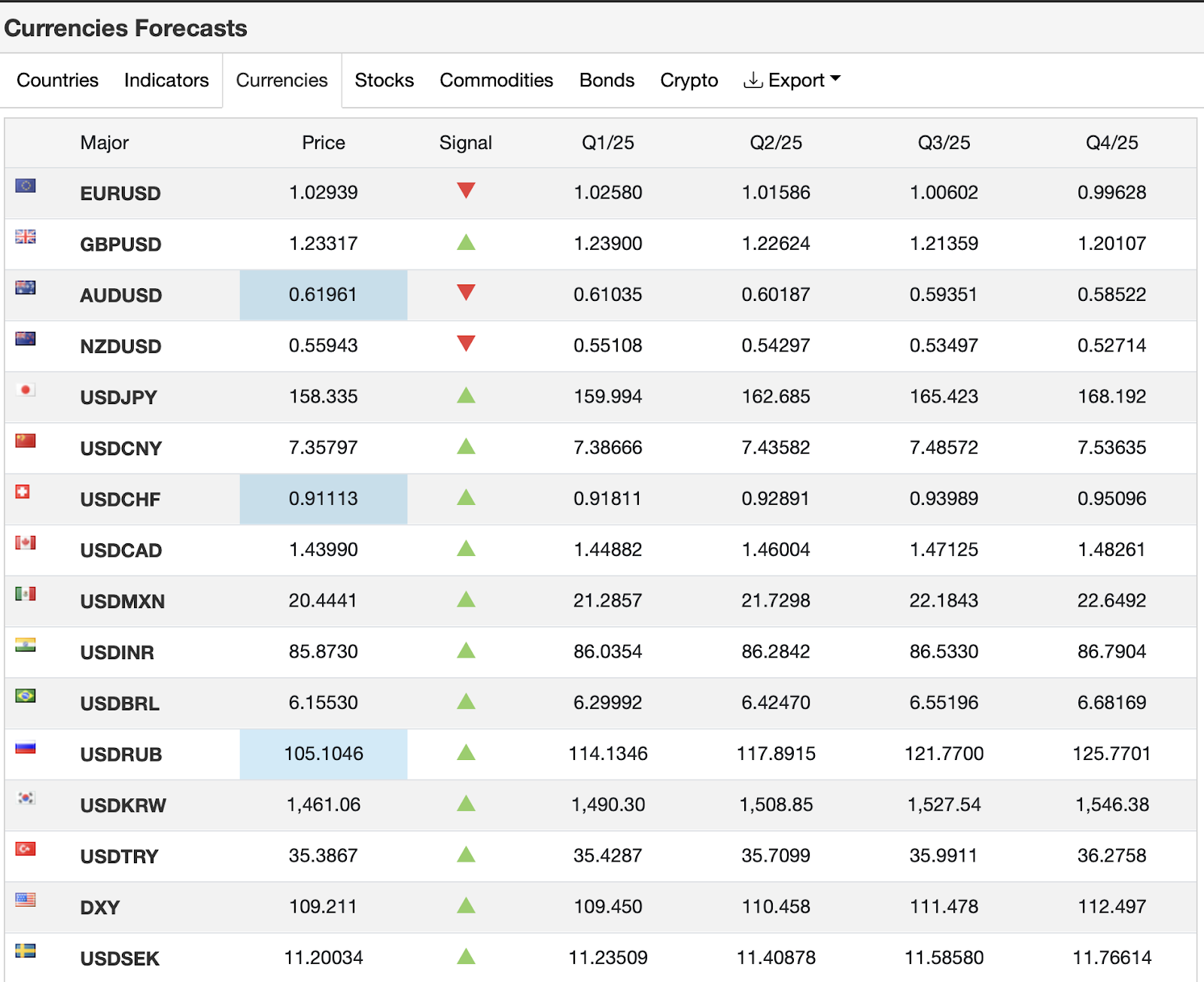Click the USDCAD Q3/25 forecast 1.47125
Screen dimensions: 1204x982
[x=944, y=550]
